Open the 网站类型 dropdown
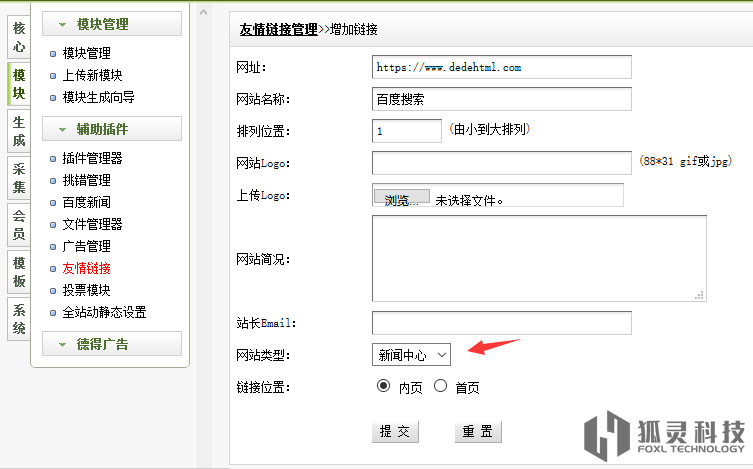The width and height of the screenshot is (753, 469). tap(411, 354)
